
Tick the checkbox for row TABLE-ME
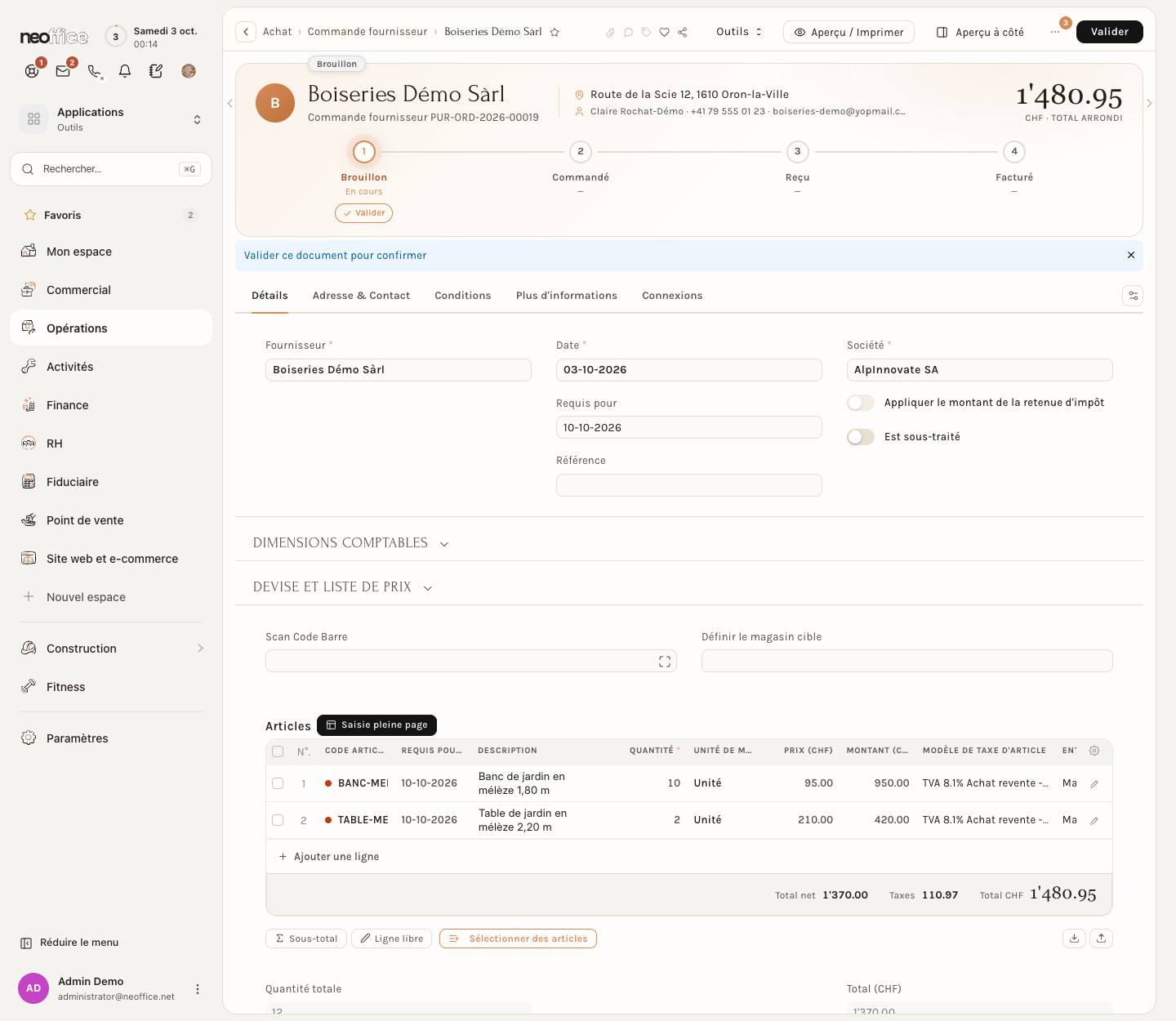point(278,820)
